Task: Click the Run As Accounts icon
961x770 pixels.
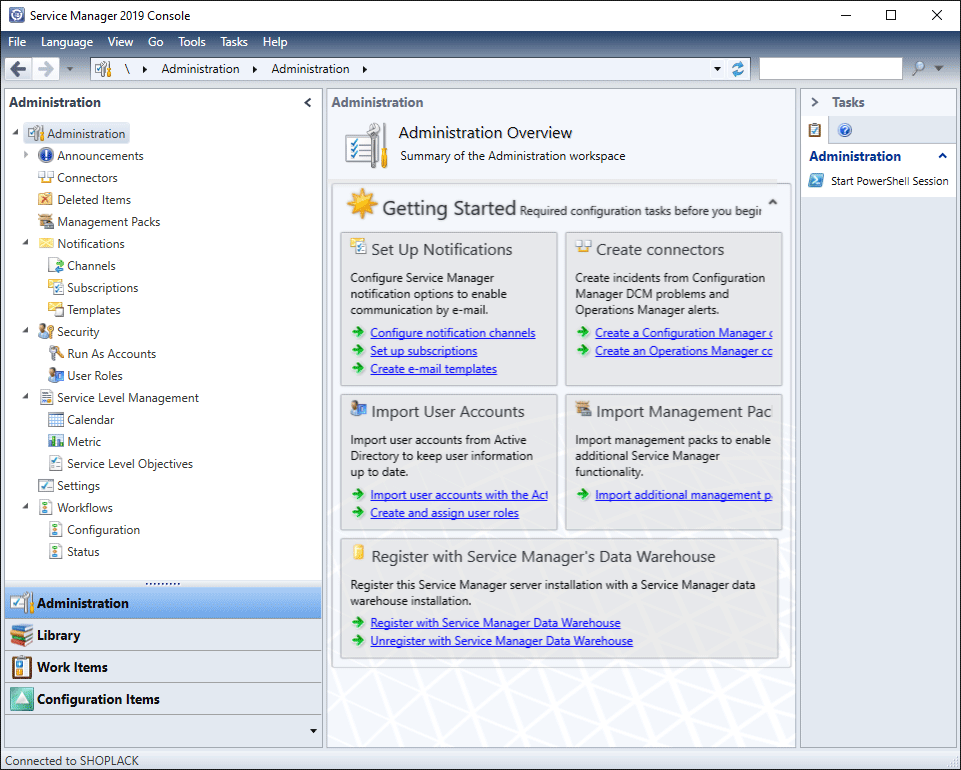Action: pyautogui.click(x=56, y=353)
